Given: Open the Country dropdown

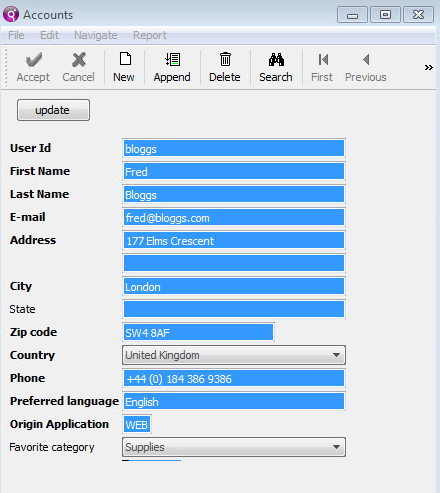Looking at the screenshot, I should click(x=234, y=355).
